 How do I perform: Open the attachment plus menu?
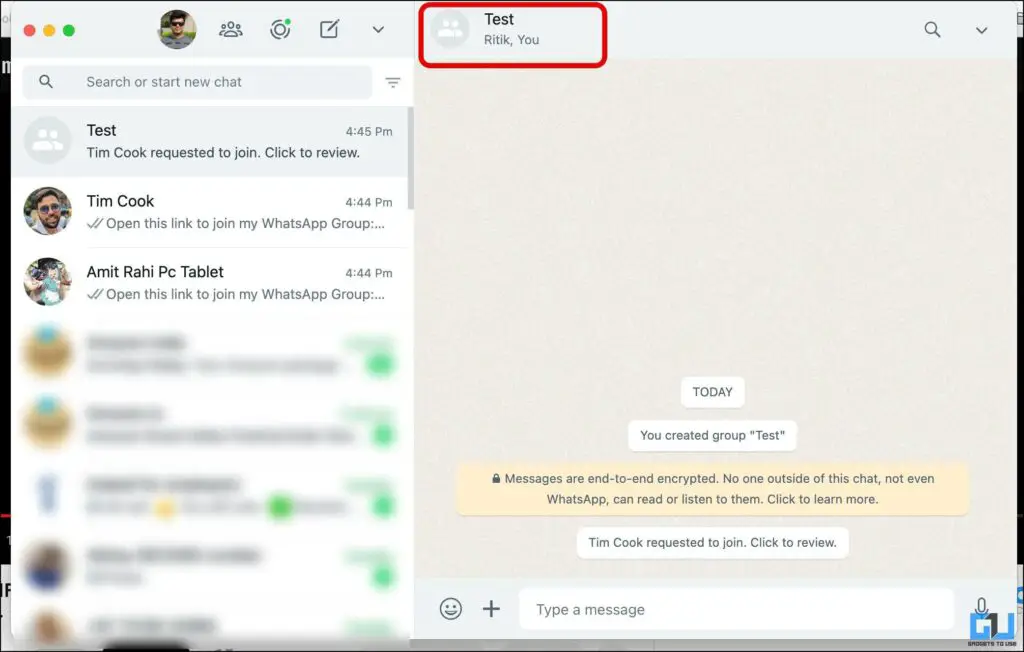[491, 609]
